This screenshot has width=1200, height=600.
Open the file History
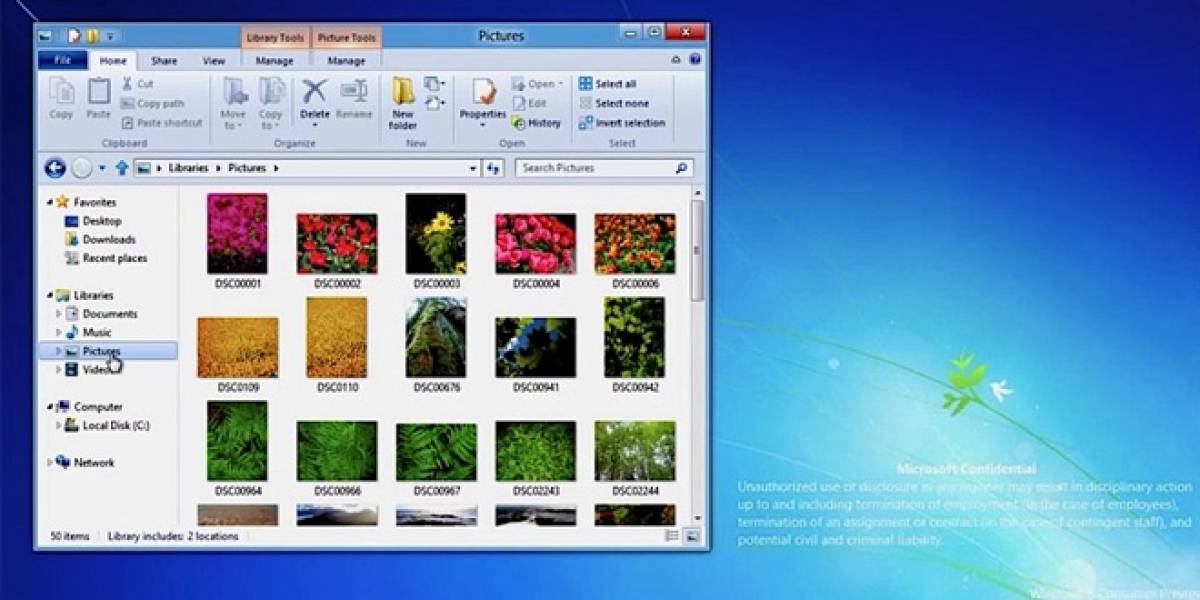click(x=536, y=123)
